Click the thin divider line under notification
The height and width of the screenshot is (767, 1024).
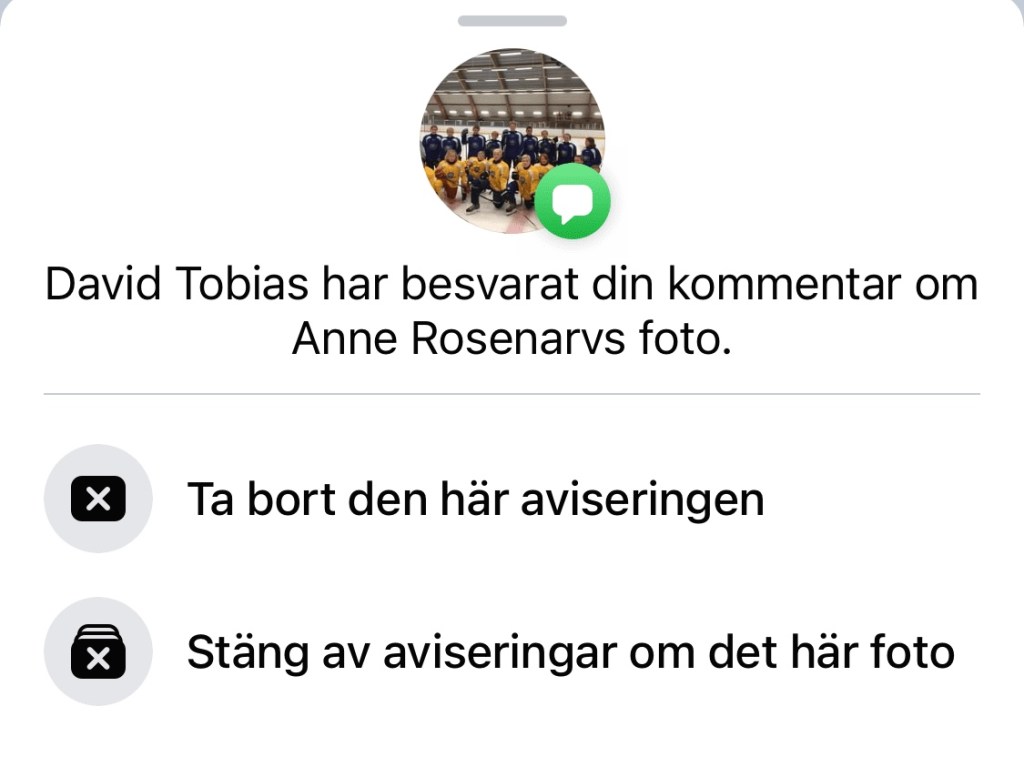(x=512, y=394)
